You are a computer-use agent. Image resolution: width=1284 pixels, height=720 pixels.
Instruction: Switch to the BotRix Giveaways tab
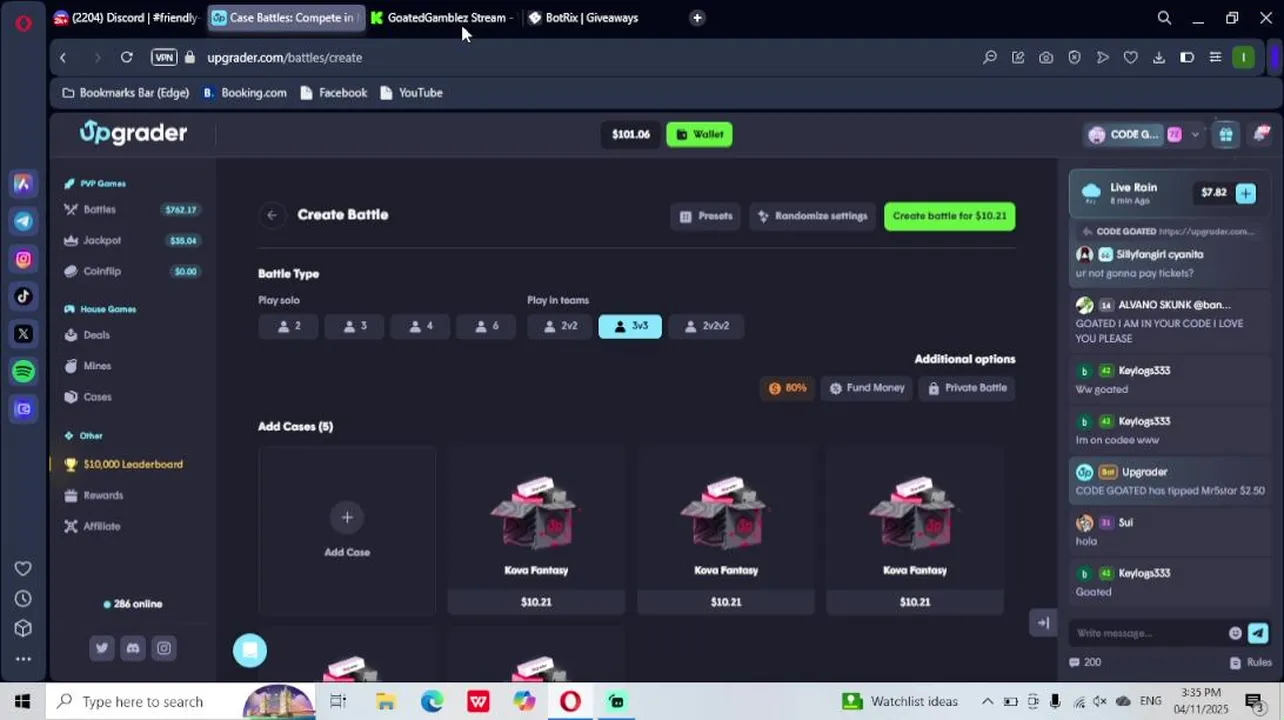[600, 18]
